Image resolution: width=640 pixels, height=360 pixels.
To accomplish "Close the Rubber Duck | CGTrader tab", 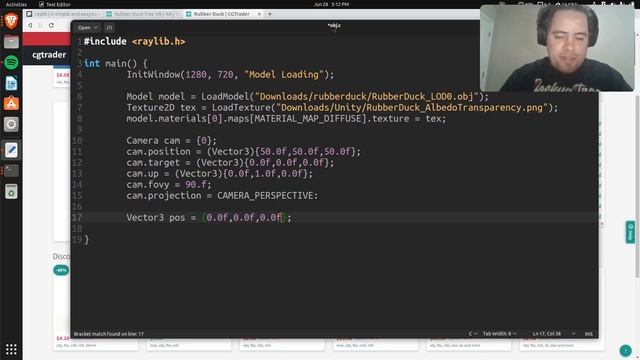I will (x=259, y=14).
